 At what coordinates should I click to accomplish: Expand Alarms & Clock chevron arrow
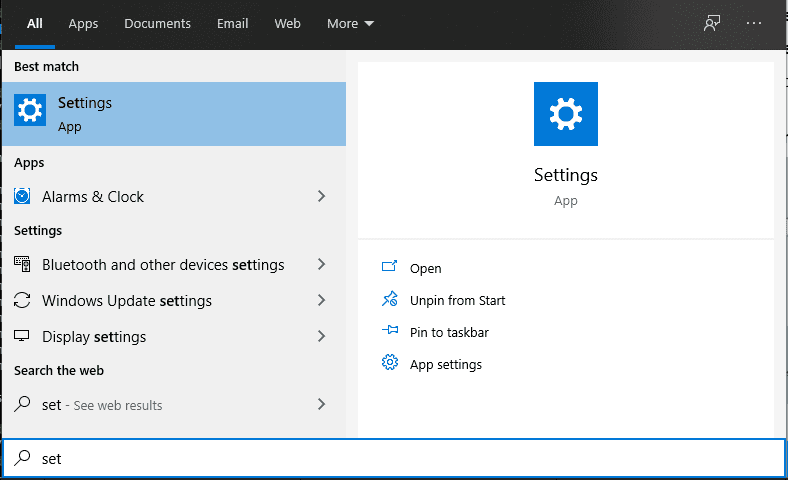point(322,196)
